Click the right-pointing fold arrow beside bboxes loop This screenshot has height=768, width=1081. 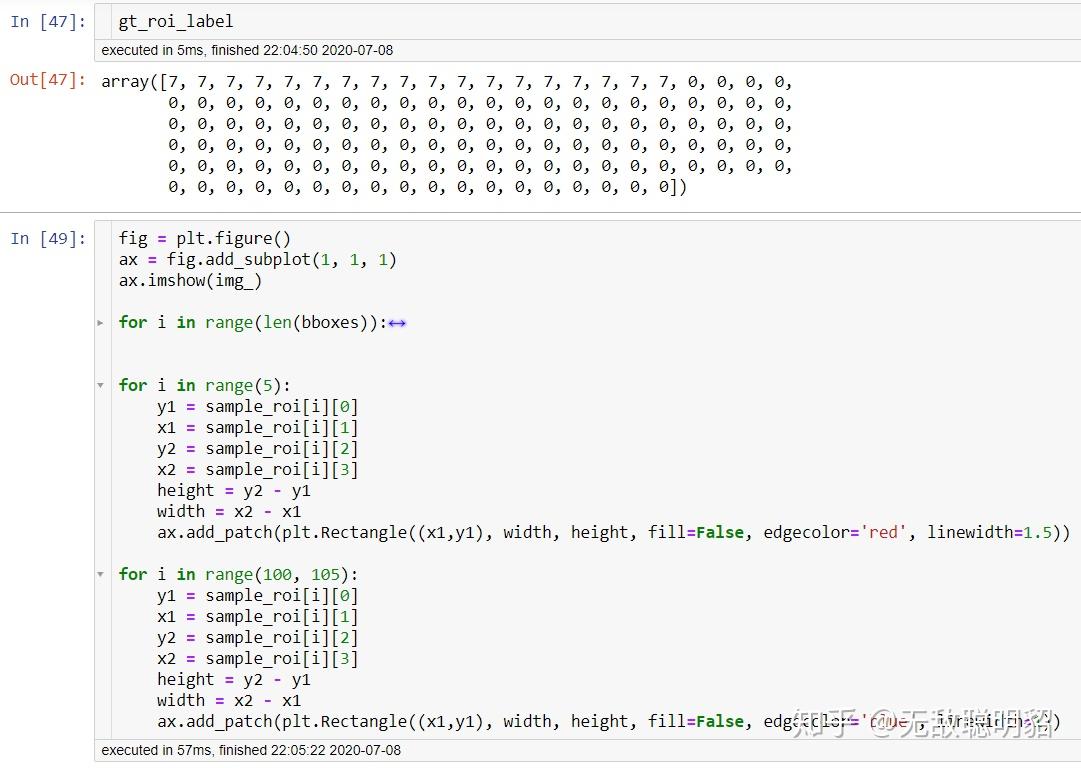click(100, 322)
